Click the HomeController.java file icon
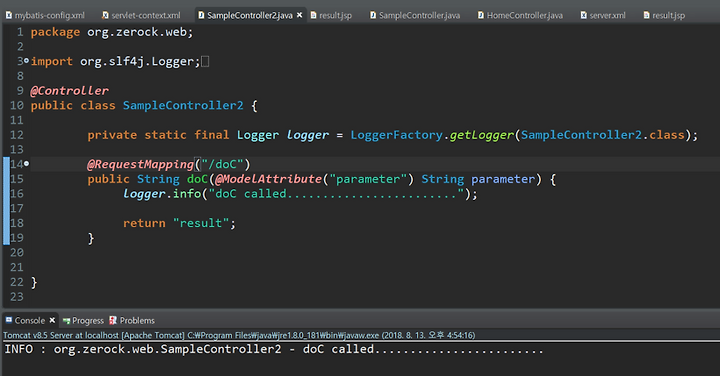Viewport: 720px width, 376px height. click(481, 15)
